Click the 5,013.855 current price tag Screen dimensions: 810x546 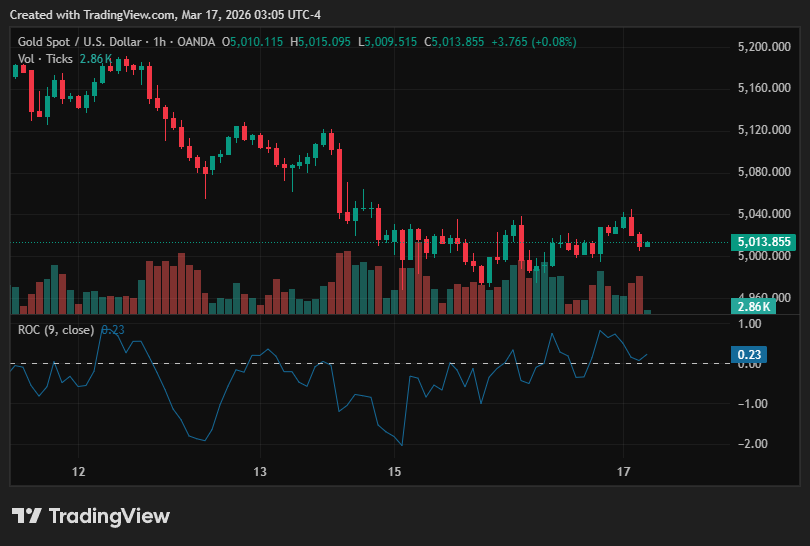click(764, 242)
